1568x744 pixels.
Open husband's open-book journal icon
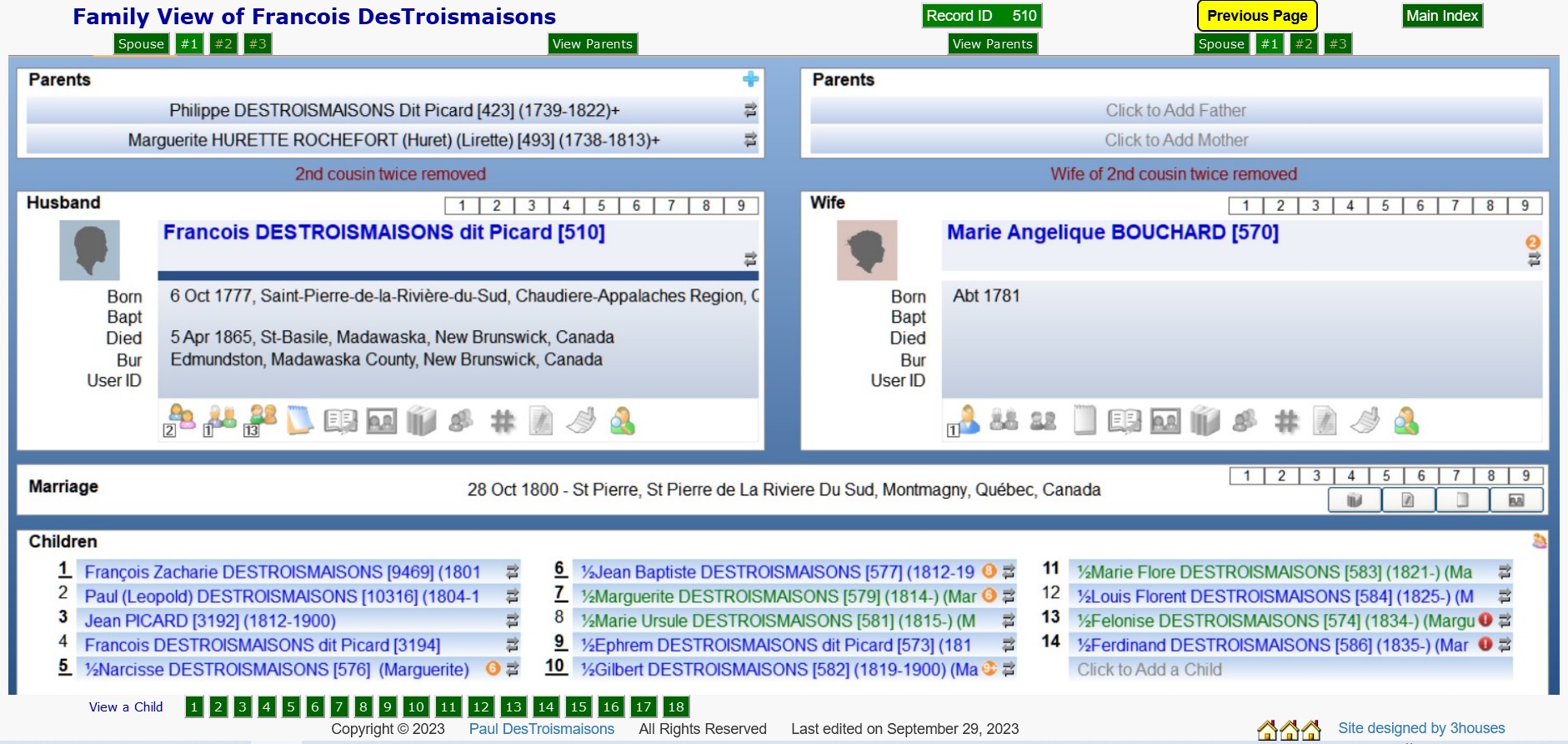340,421
